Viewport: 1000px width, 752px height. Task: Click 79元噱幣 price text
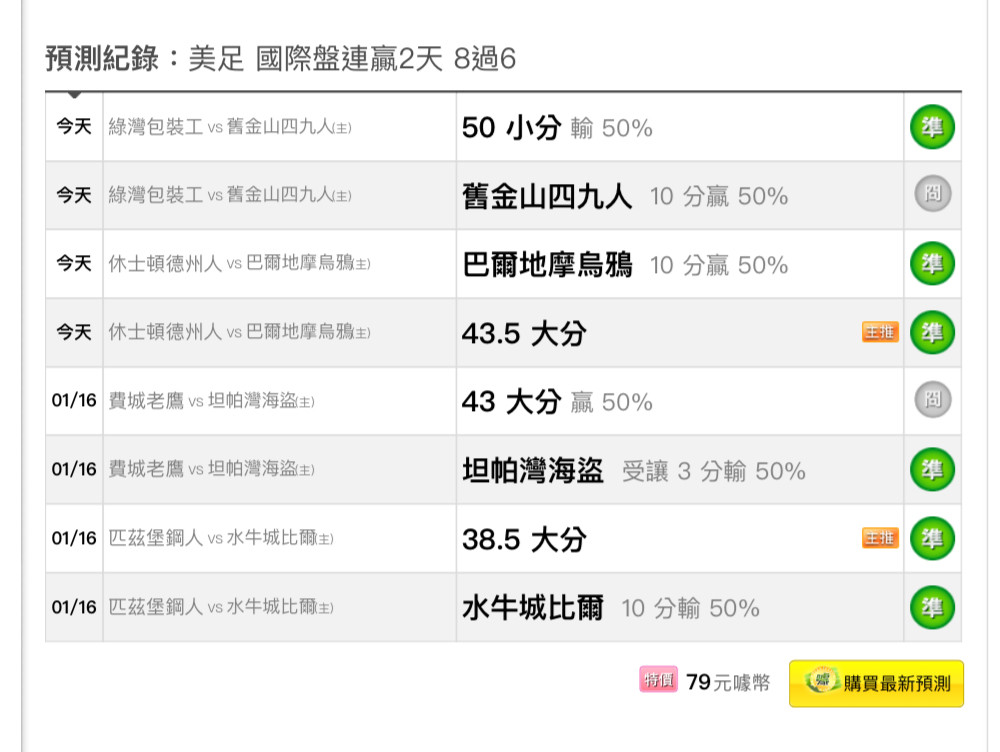coord(728,682)
